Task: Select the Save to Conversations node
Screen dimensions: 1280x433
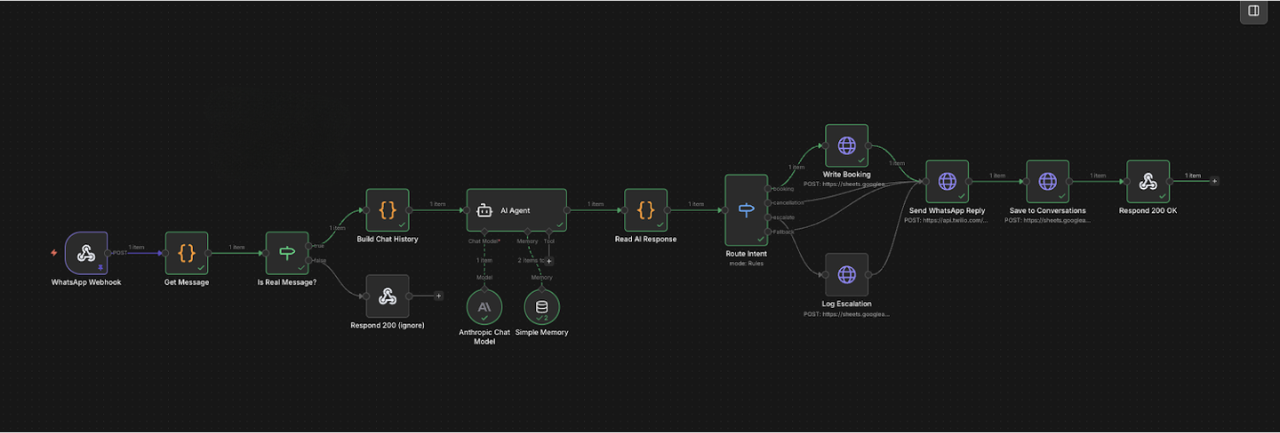Action: [x=1047, y=182]
